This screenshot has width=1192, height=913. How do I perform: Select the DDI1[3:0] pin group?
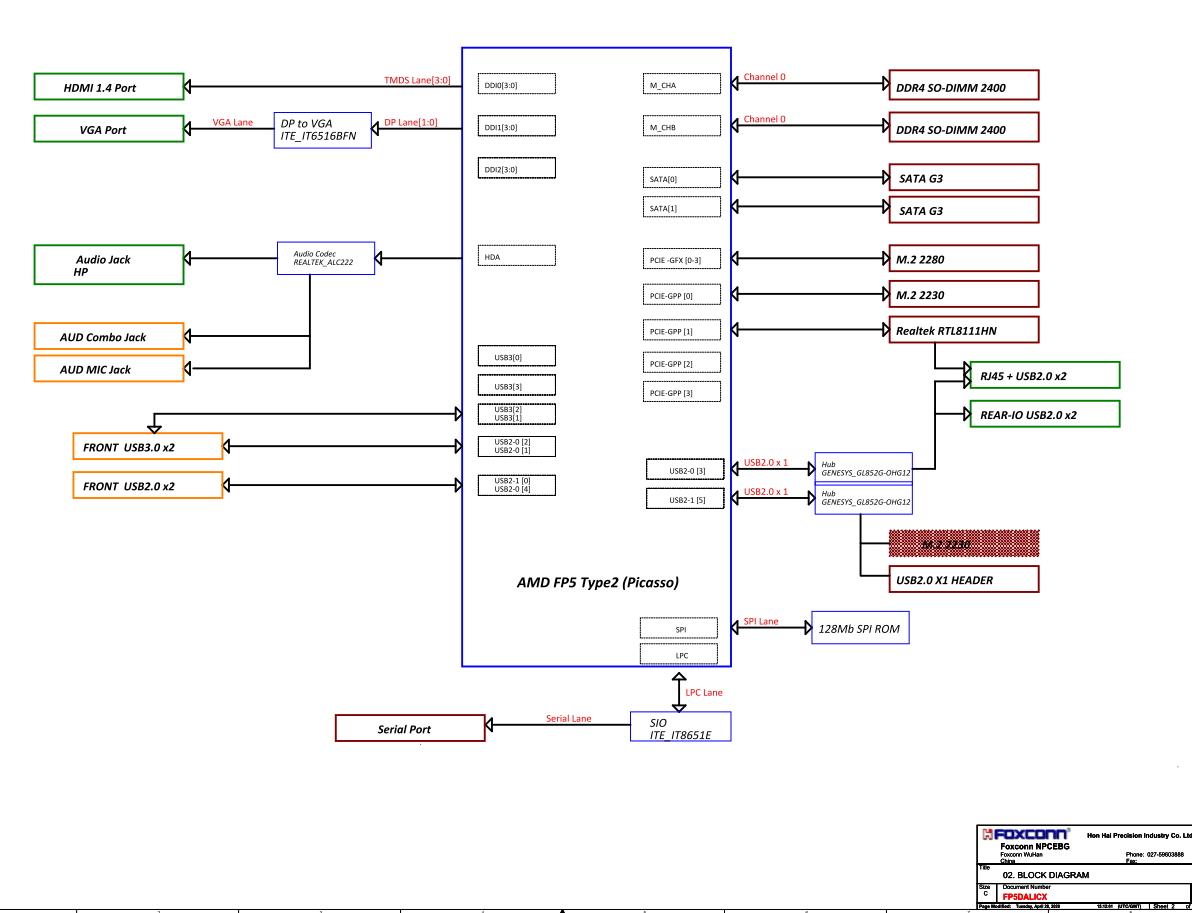(x=517, y=126)
